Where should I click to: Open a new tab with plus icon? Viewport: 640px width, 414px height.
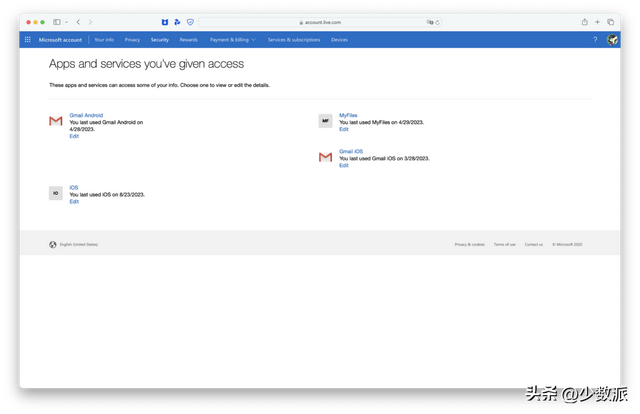597,22
